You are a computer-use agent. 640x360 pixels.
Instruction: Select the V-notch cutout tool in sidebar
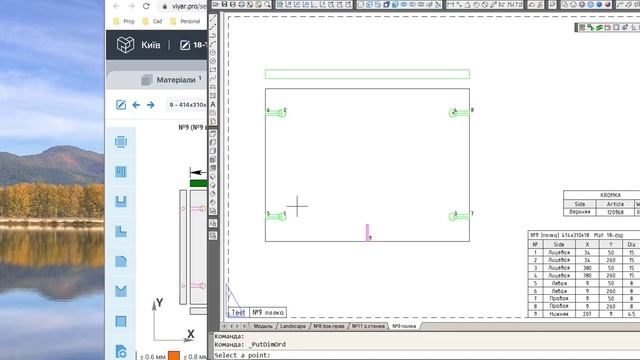pyautogui.click(x=121, y=291)
